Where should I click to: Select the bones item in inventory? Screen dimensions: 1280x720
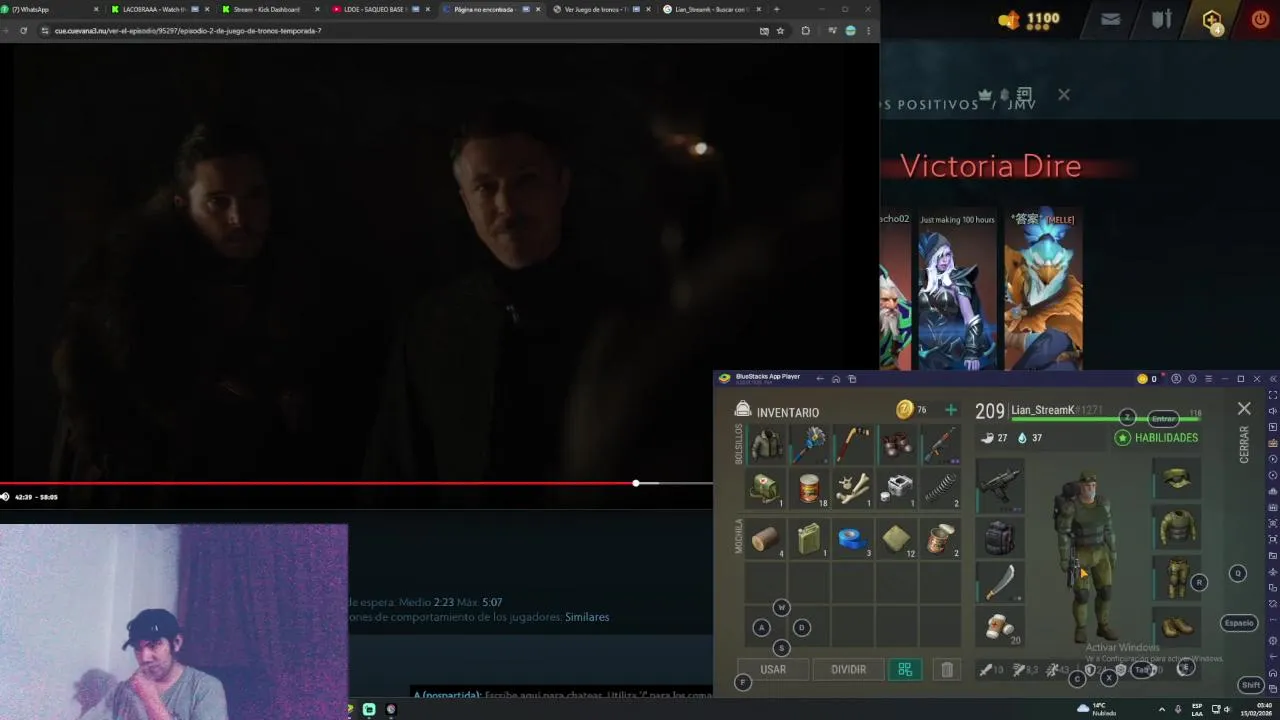click(853, 488)
